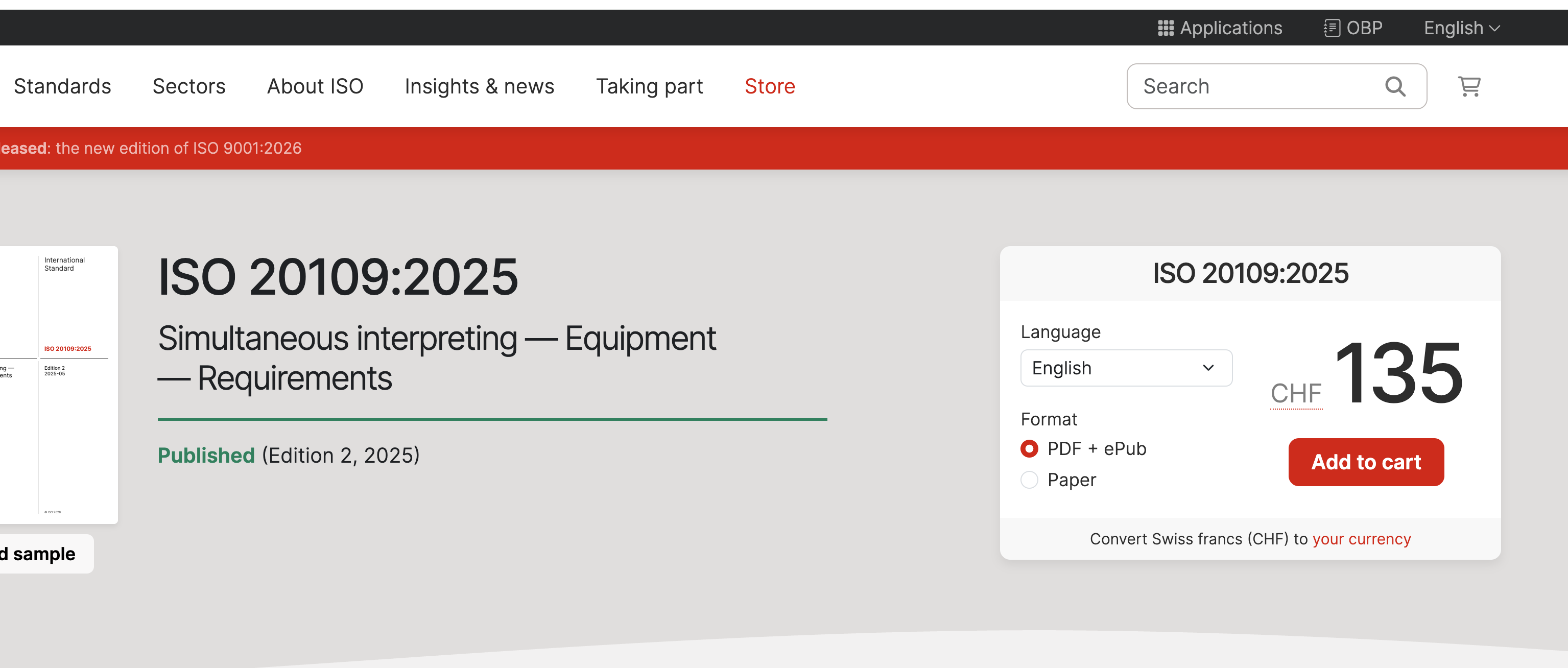This screenshot has height=668, width=1568.
Task: Open the standard's cover thumbnail
Action: click(59, 385)
